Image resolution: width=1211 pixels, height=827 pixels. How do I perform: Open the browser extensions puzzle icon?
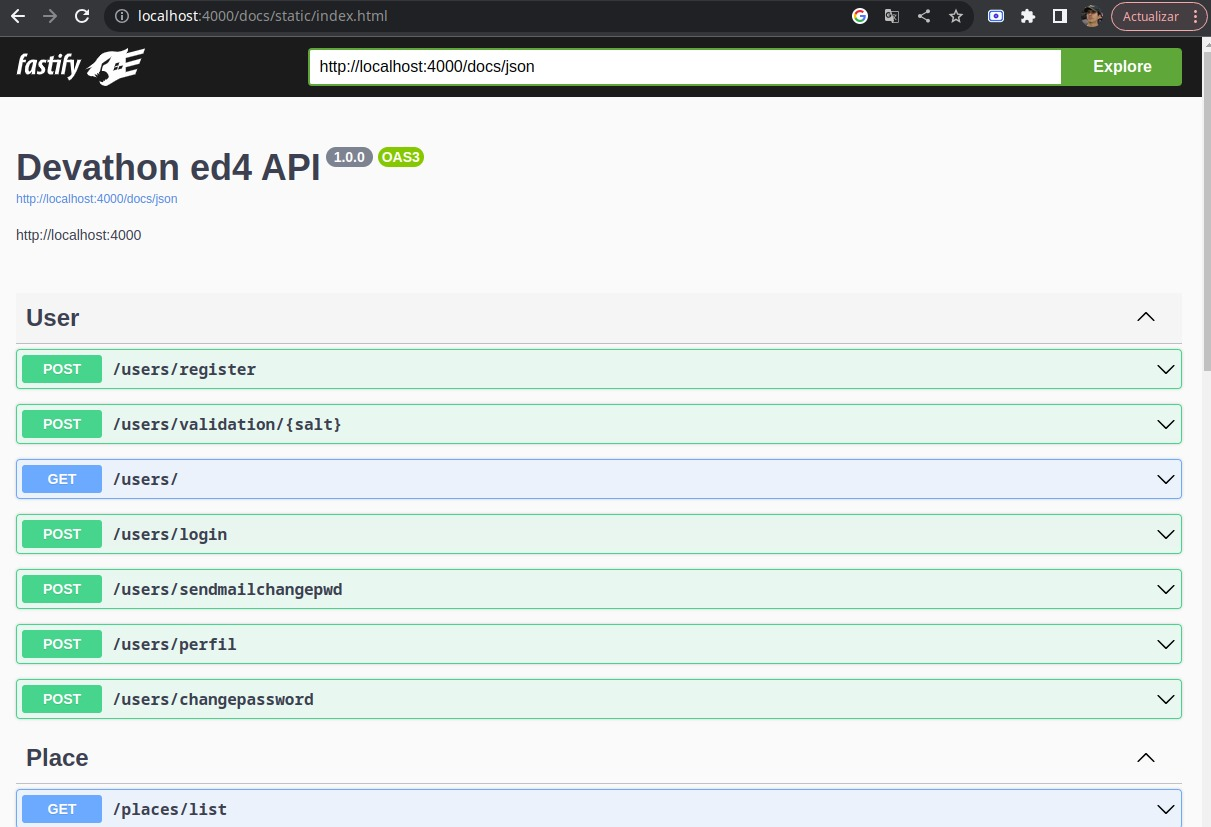[1028, 16]
